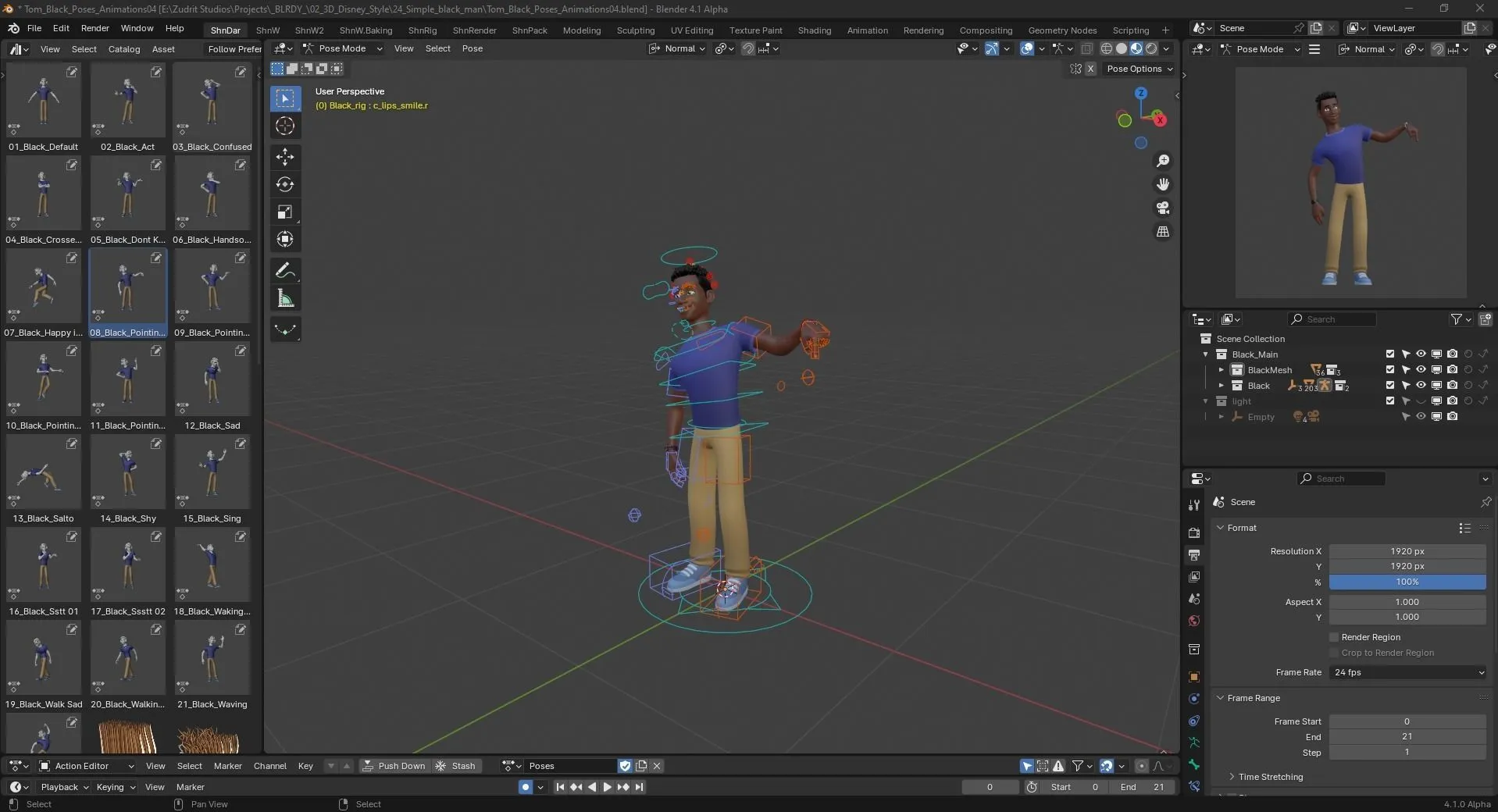Open the Physics Properties tab (orbit icon)
1498x812 pixels.
[1193, 721]
